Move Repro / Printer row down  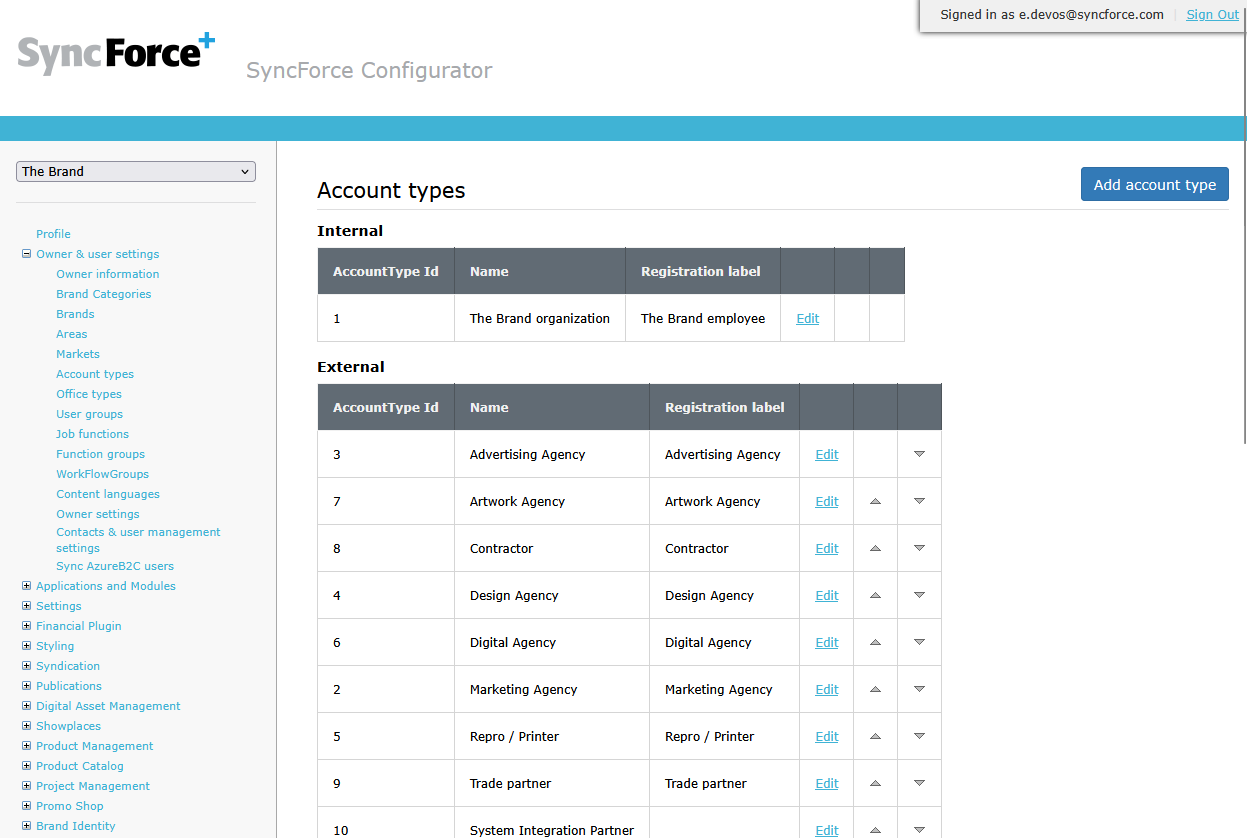click(919, 736)
